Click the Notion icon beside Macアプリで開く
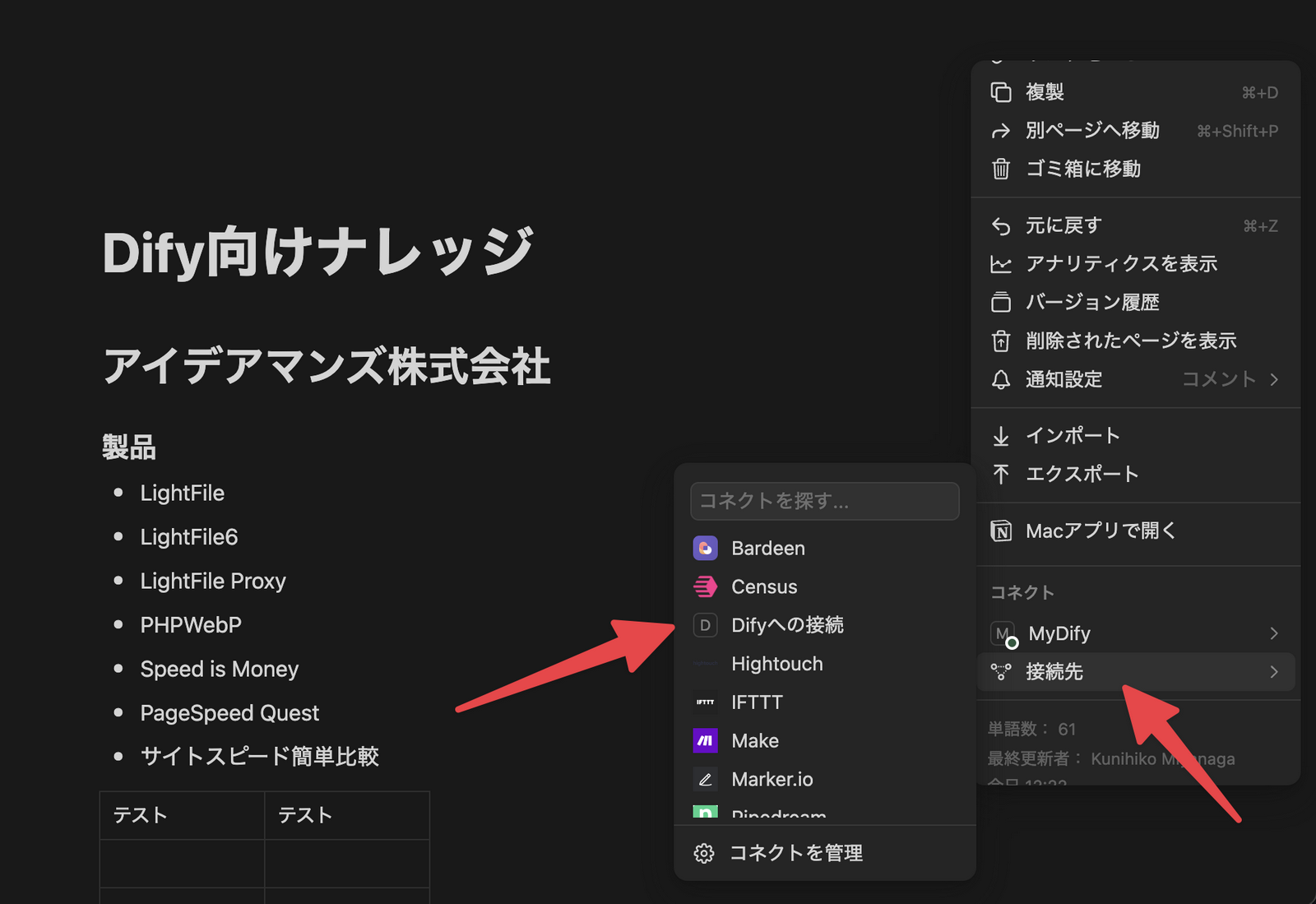This screenshot has width=1316, height=904. tap(1001, 531)
